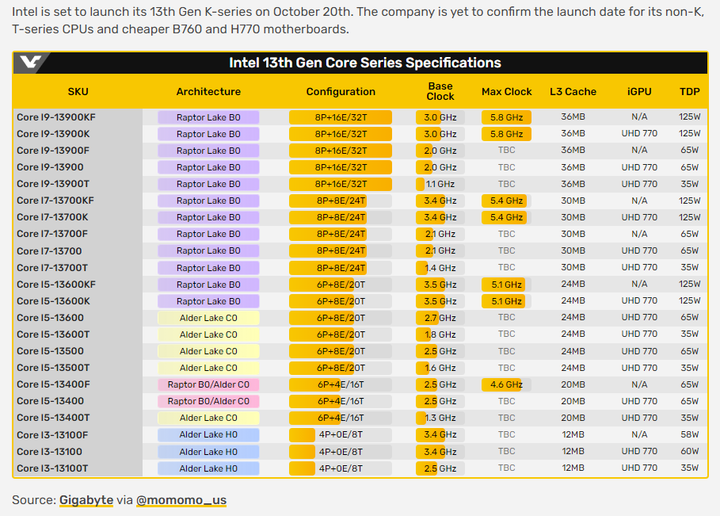Select the Core I3-13100T SKU cell

coord(78,468)
